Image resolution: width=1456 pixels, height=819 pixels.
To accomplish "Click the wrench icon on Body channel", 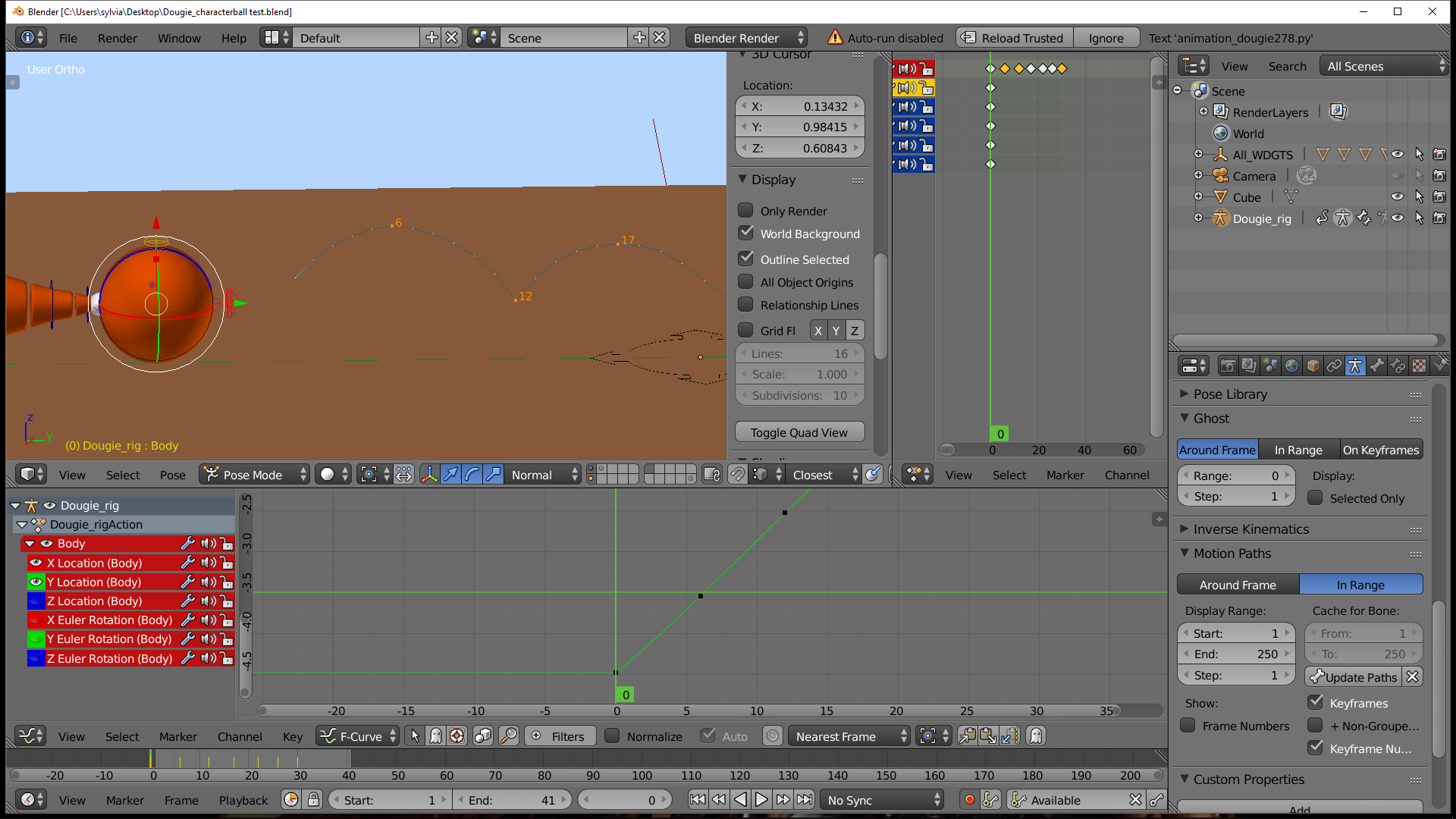I will point(187,544).
